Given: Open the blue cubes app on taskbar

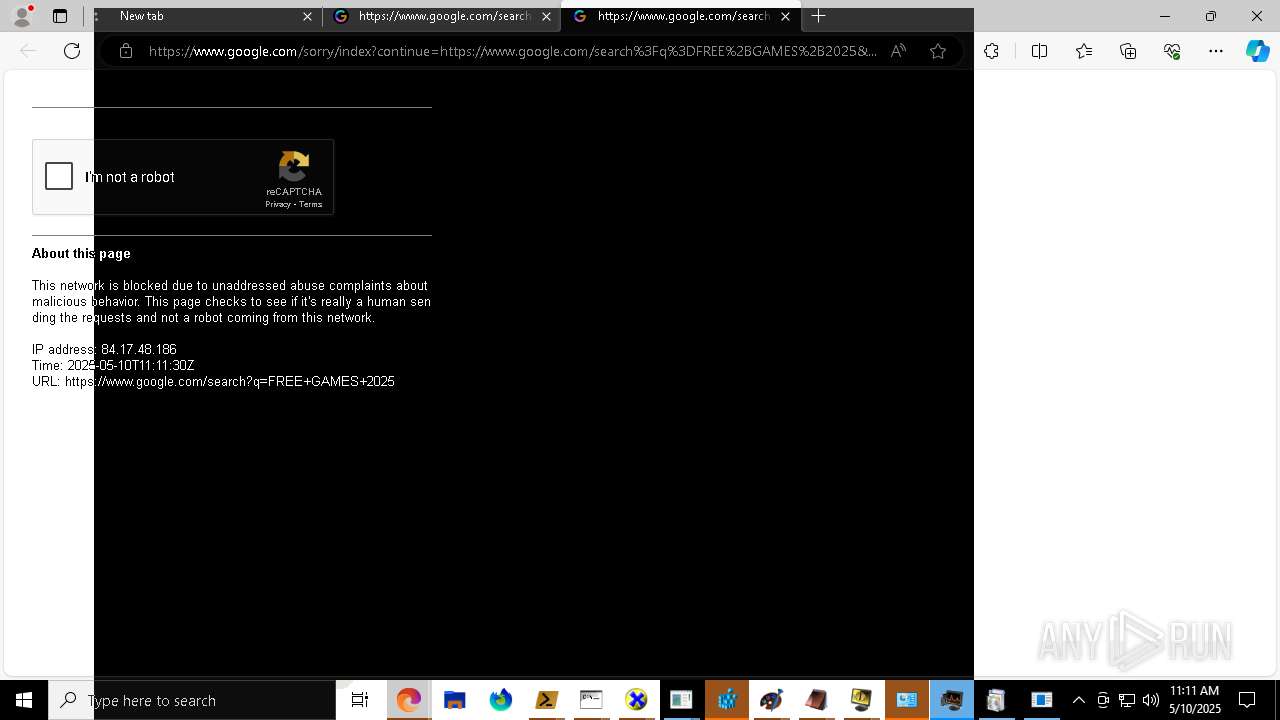Looking at the screenshot, I should click(727, 700).
